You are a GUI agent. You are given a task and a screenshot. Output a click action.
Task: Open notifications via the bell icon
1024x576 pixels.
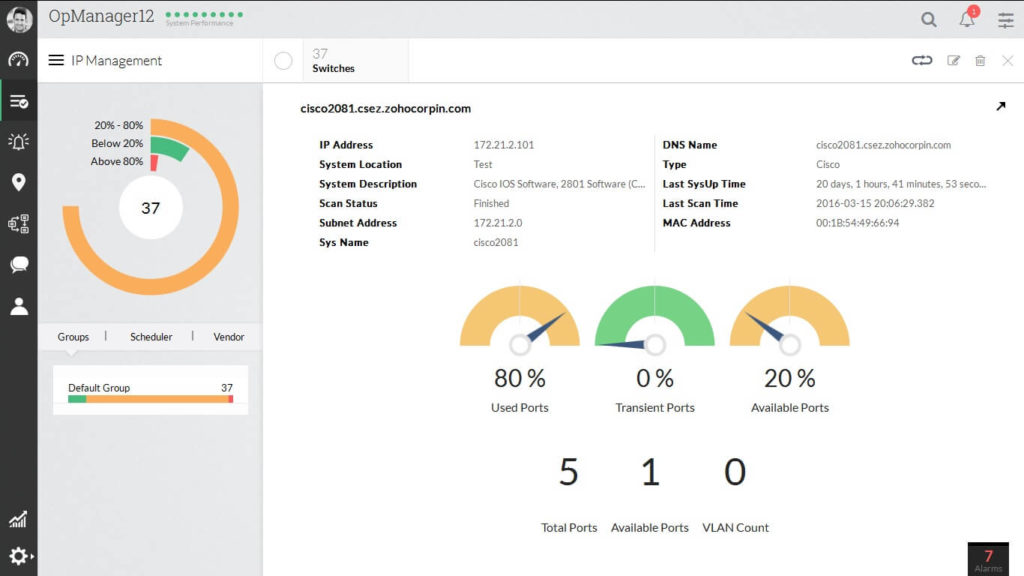click(x=967, y=19)
